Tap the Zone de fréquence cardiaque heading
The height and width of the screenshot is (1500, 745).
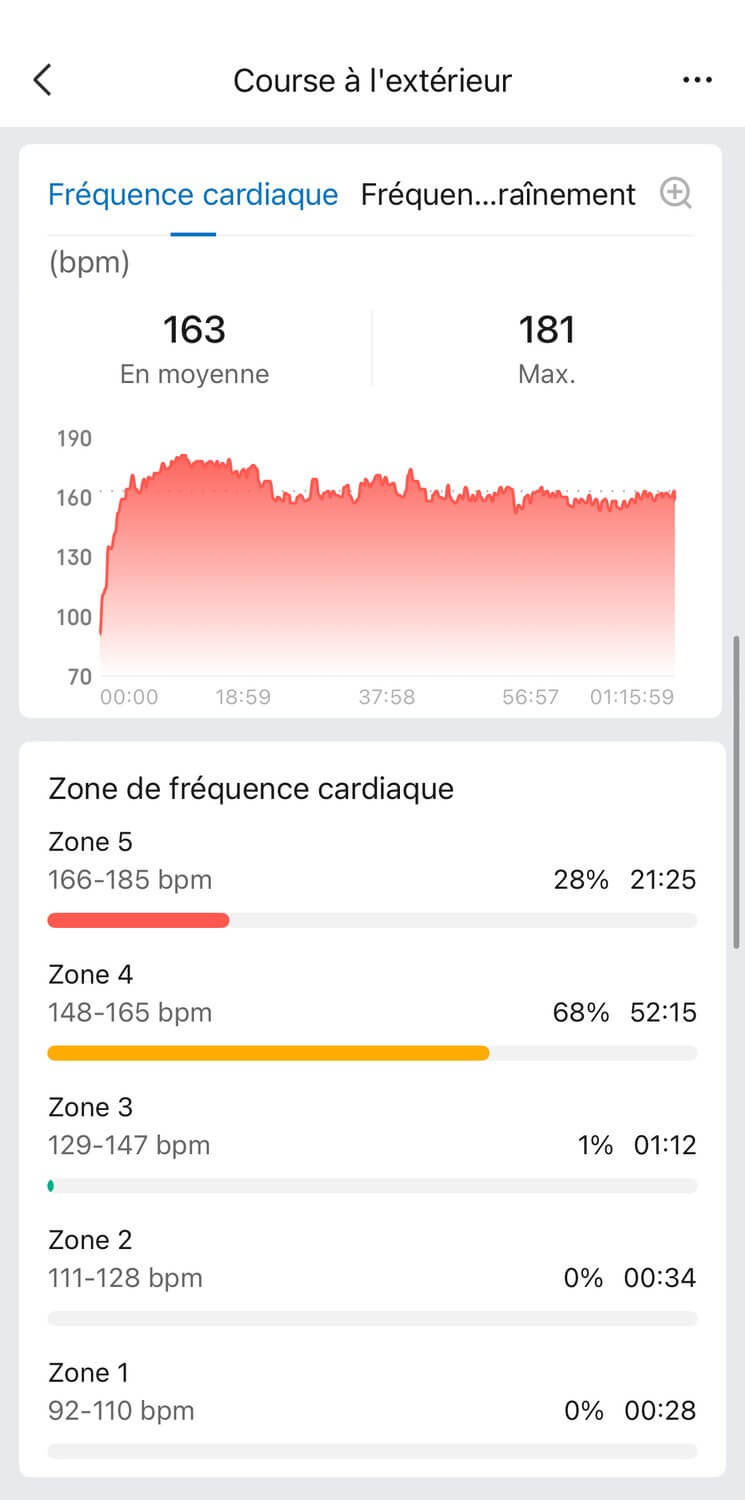(251, 788)
